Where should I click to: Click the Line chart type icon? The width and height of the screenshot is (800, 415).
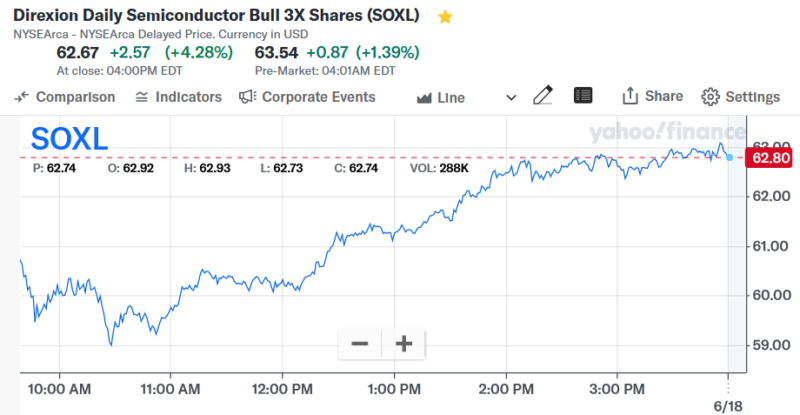[424, 98]
